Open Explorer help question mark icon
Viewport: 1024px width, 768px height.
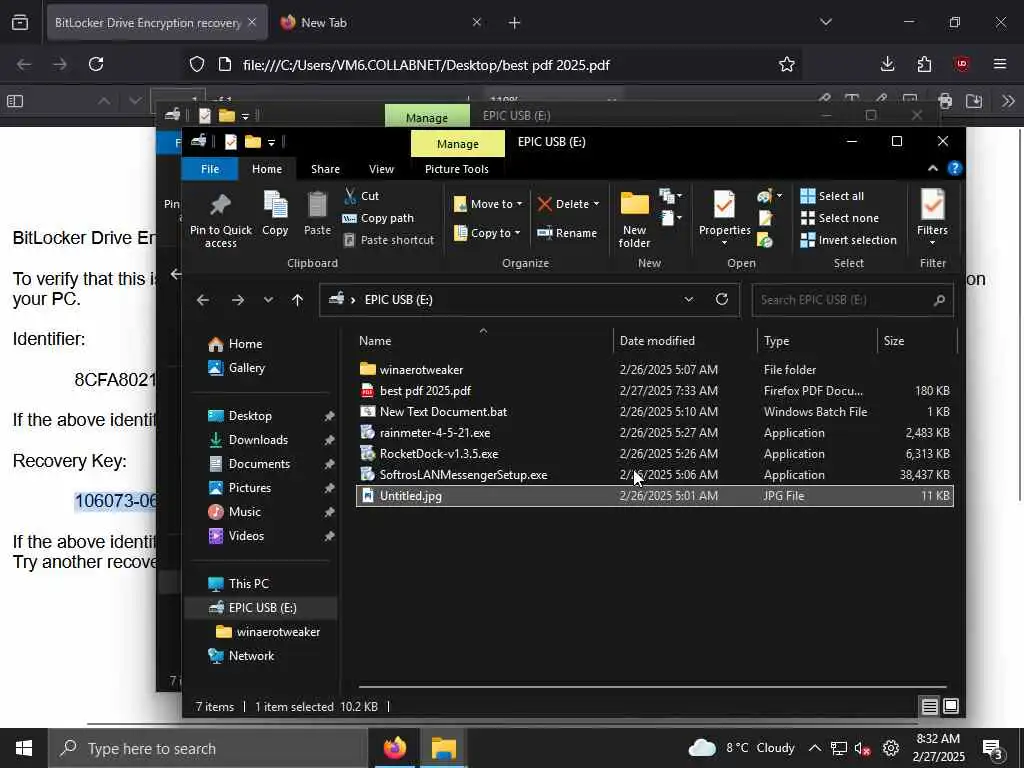coord(954,168)
